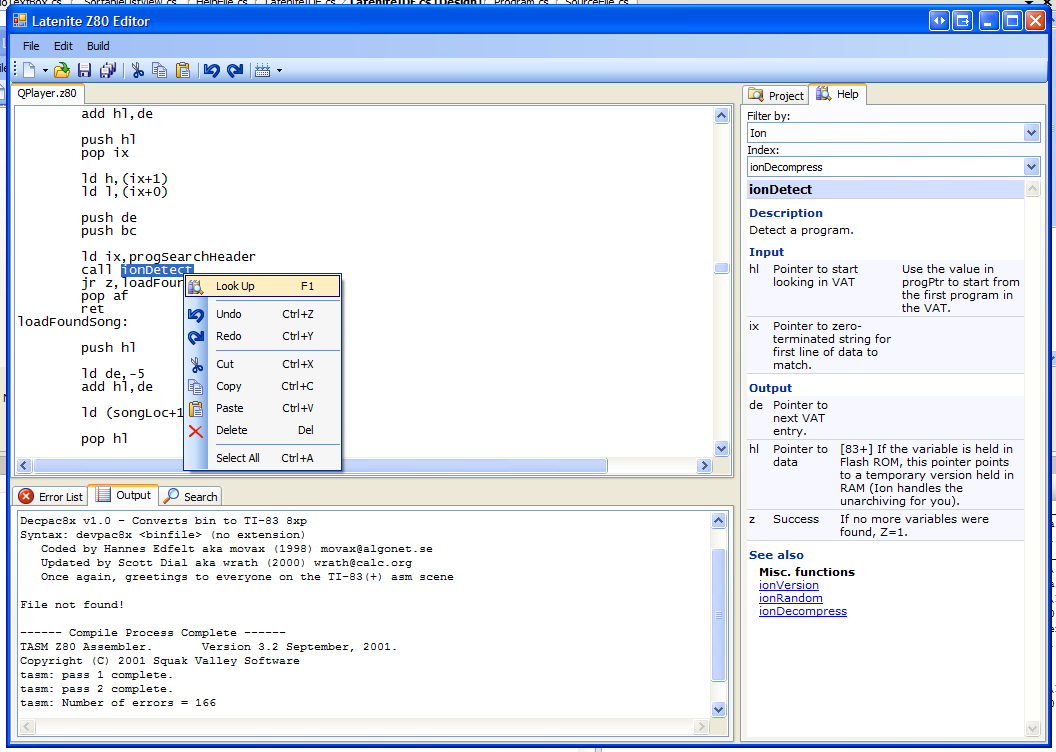The image size is (1056, 752).
Task: Open the Build menu
Action: click(x=98, y=46)
